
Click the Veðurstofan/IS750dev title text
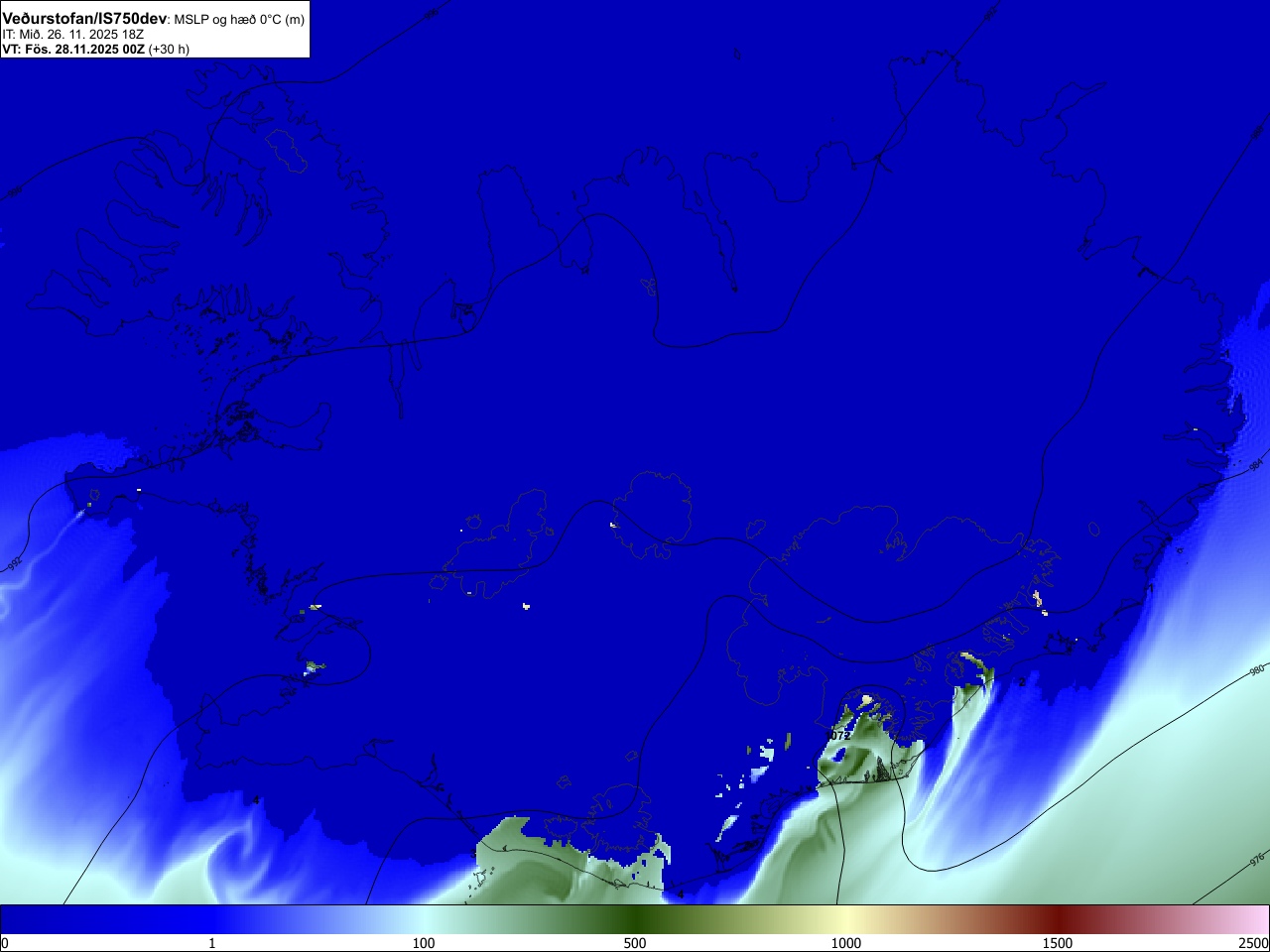pos(84,19)
